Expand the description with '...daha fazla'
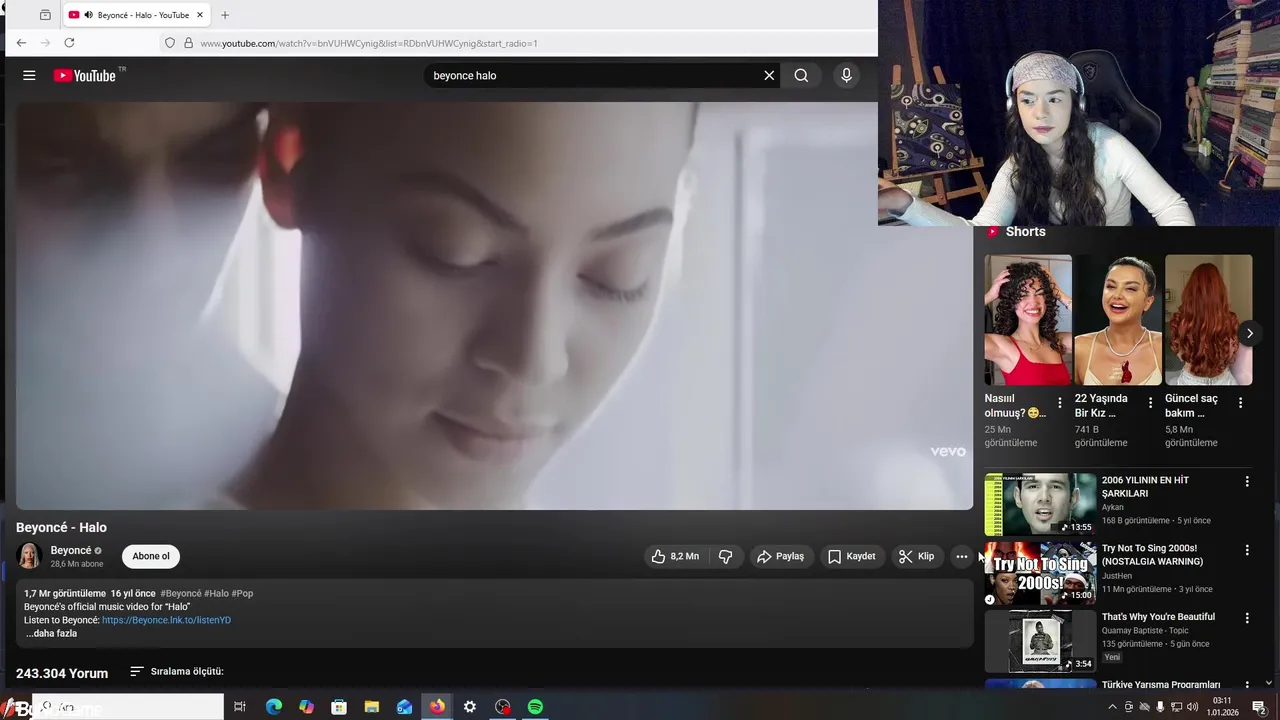This screenshot has width=1280, height=720. [51, 633]
